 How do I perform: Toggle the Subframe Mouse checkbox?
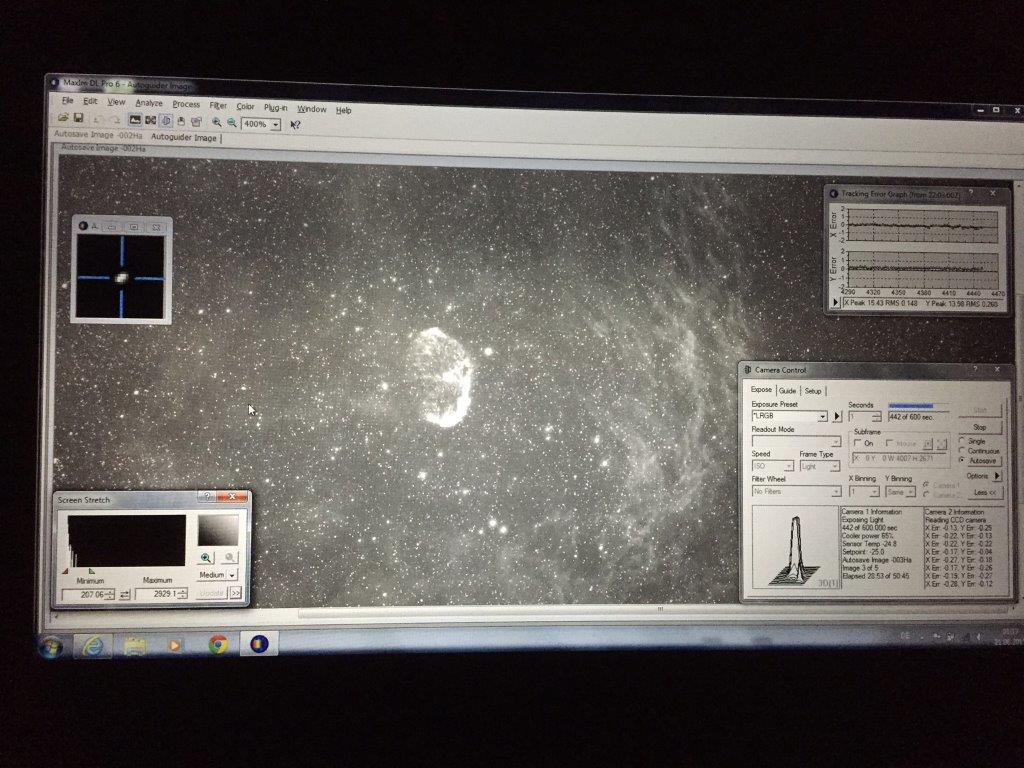tap(889, 443)
